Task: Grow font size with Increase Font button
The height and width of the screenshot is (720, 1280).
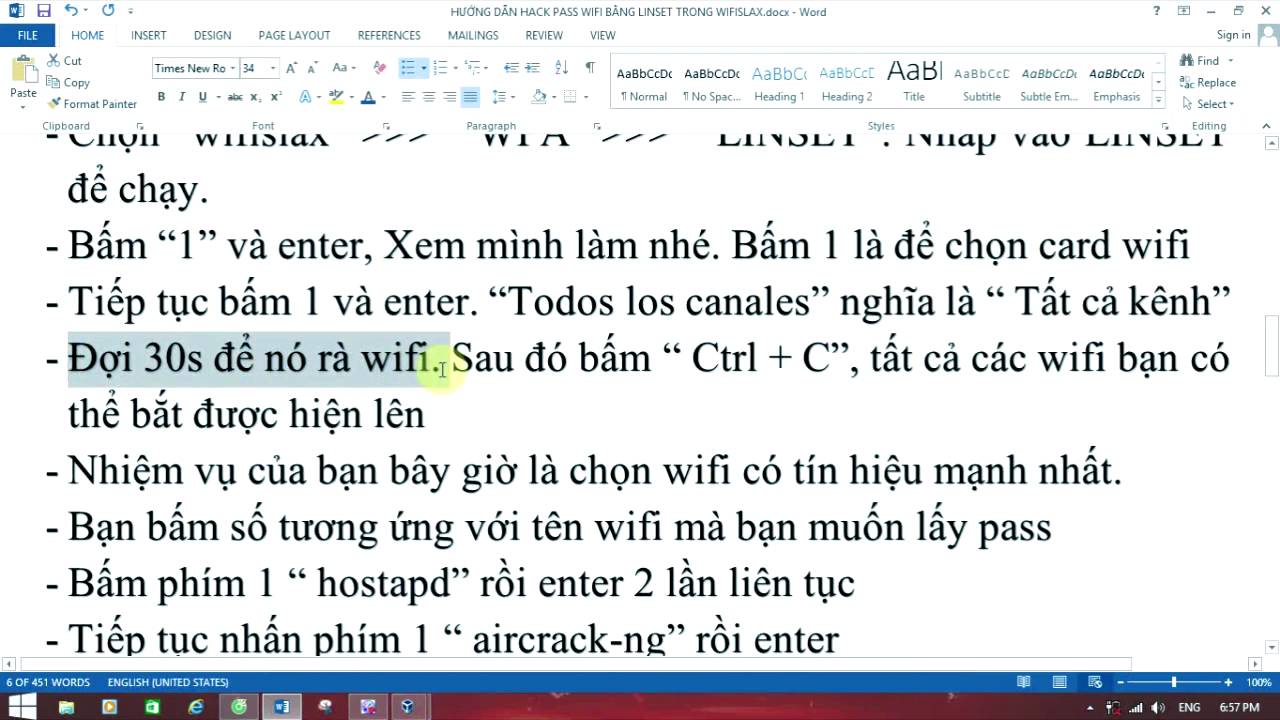Action: (291, 68)
